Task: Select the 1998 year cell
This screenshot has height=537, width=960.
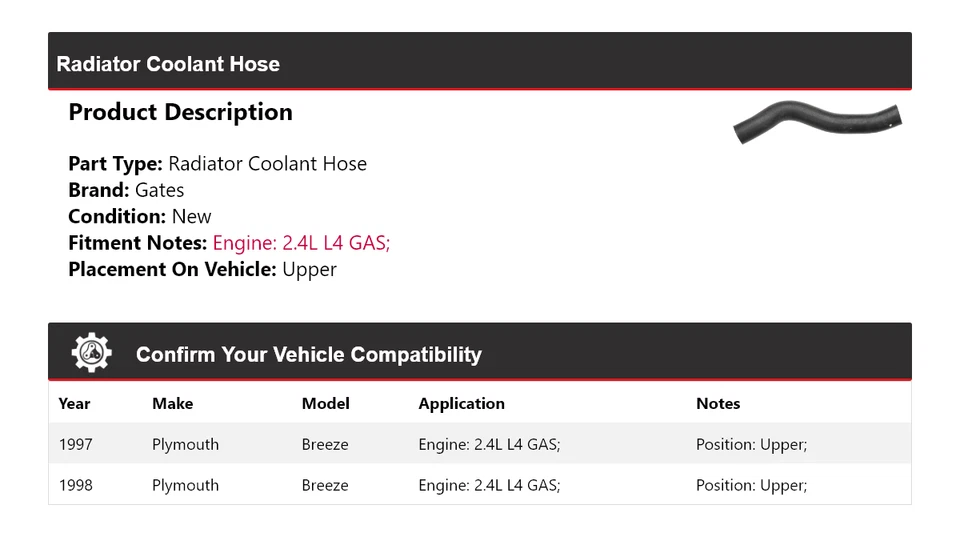Action: pyautogui.click(x=76, y=485)
